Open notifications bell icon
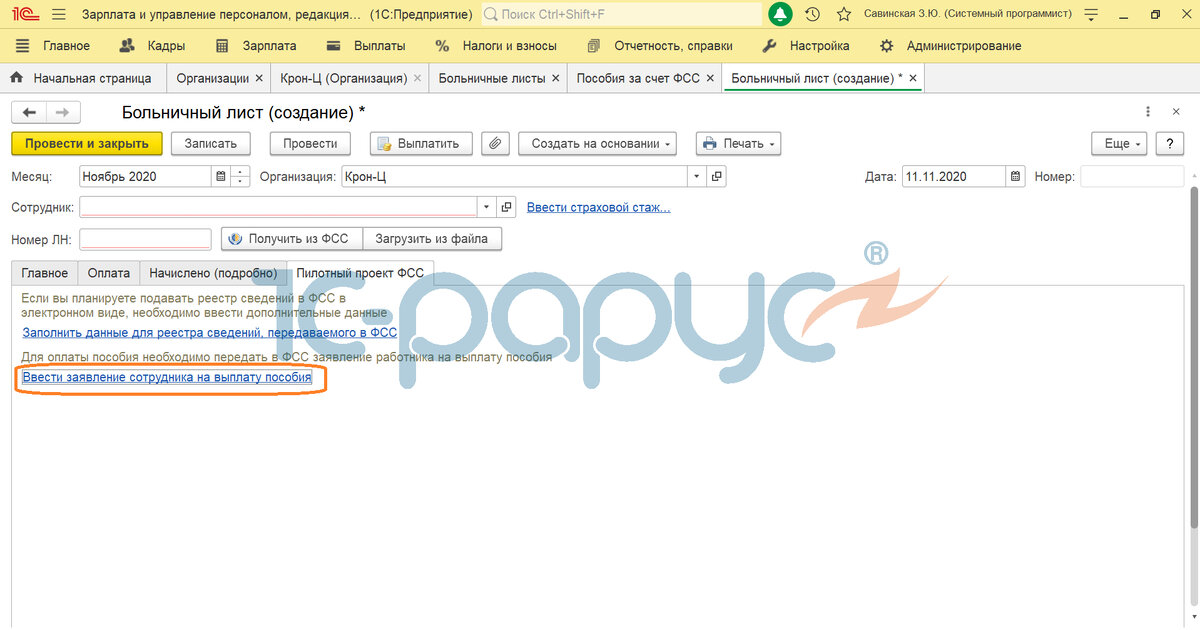The width and height of the screenshot is (1200, 630). [x=780, y=14]
